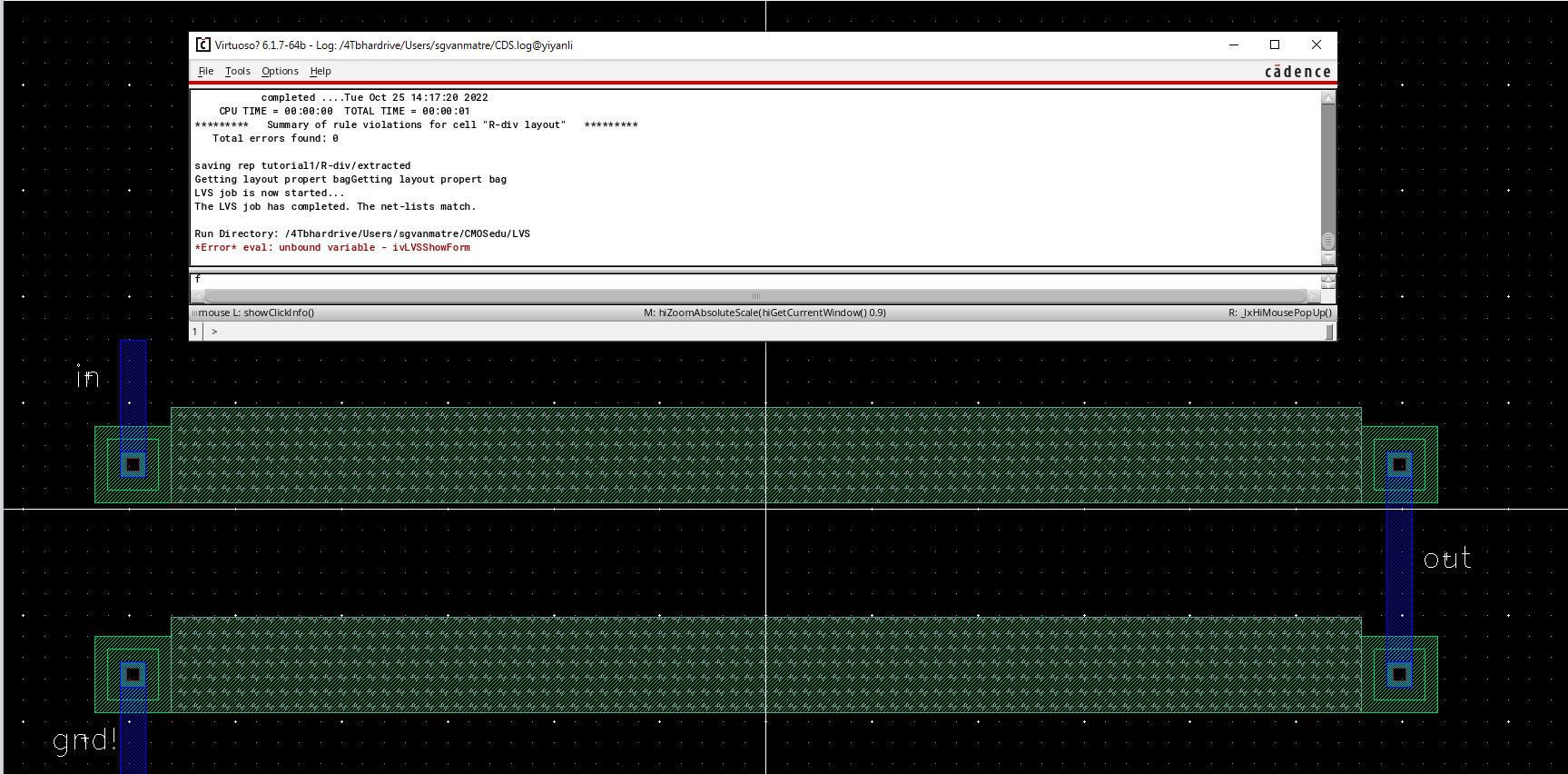Click the input area scroll-left arrow

click(x=199, y=296)
